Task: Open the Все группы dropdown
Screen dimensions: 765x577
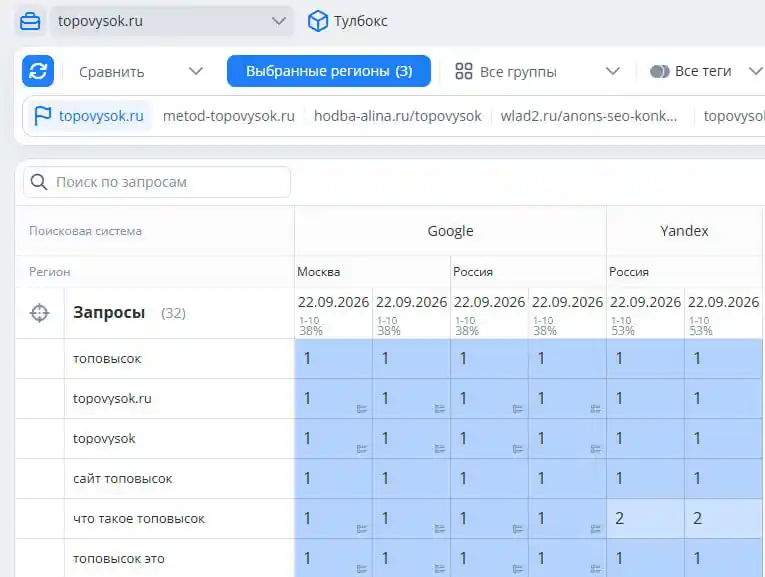Action: click(537, 72)
